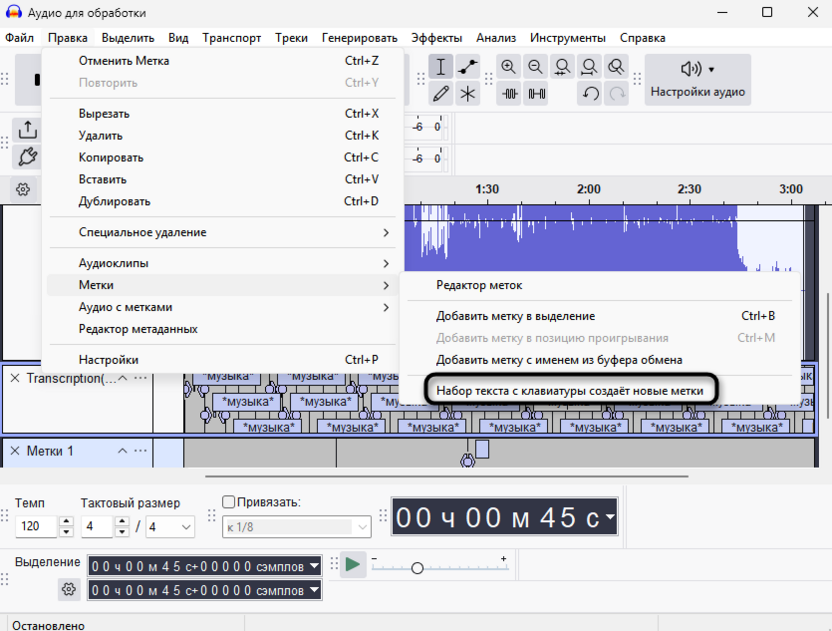The width and height of the screenshot is (832, 631).
Task: Open selection start format dropdown
Action: (315, 566)
